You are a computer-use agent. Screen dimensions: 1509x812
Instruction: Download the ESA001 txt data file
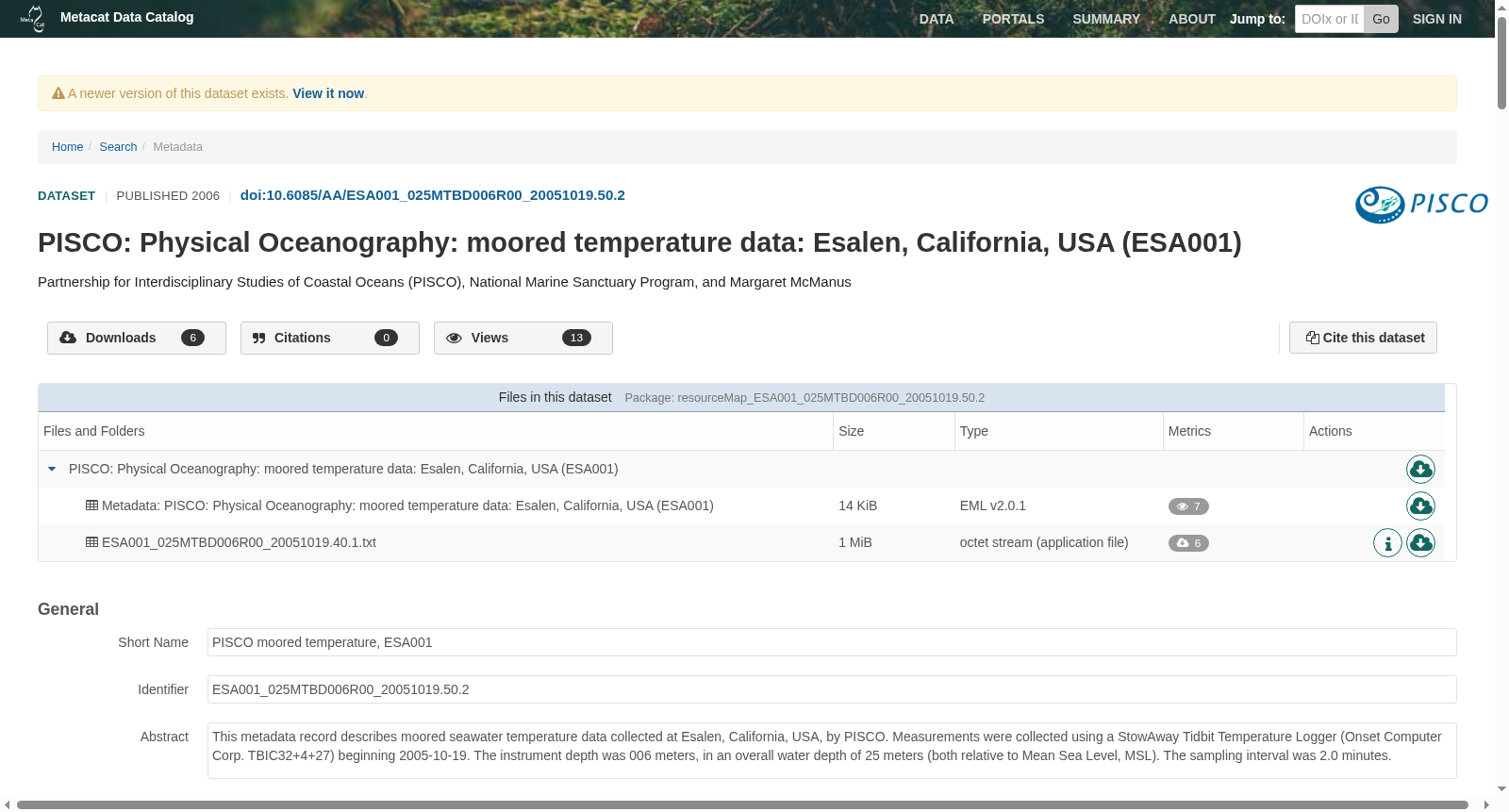(1420, 542)
